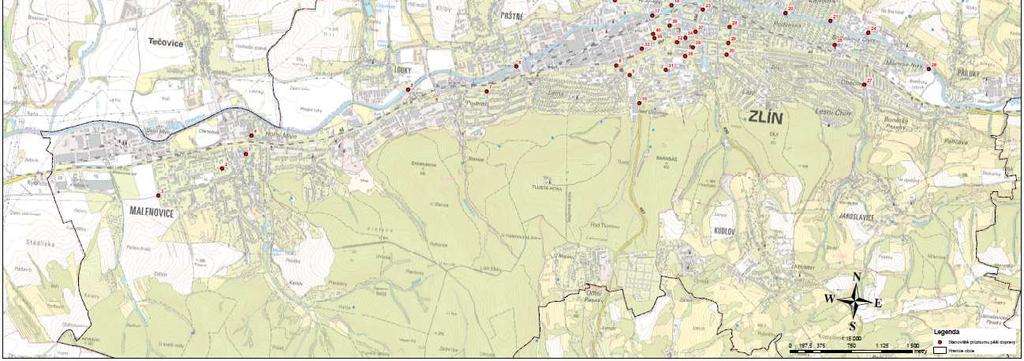
Task: Click the black-and-white scale bar
Action: click(853, 352)
